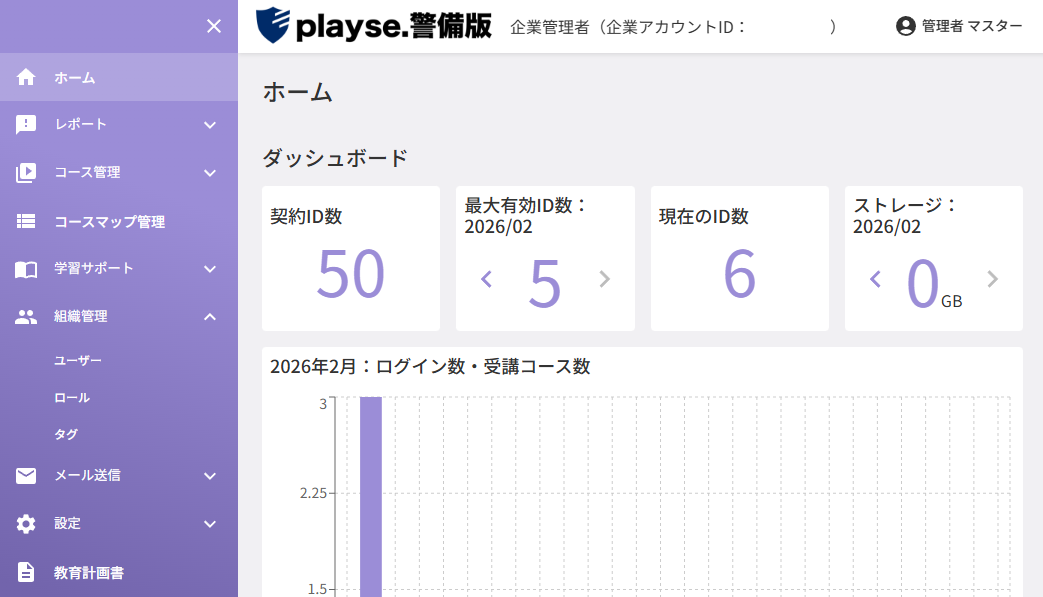The height and width of the screenshot is (597, 1043).
Task: Go to previous month for 最大有効ID数
Action: (x=486, y=279)
